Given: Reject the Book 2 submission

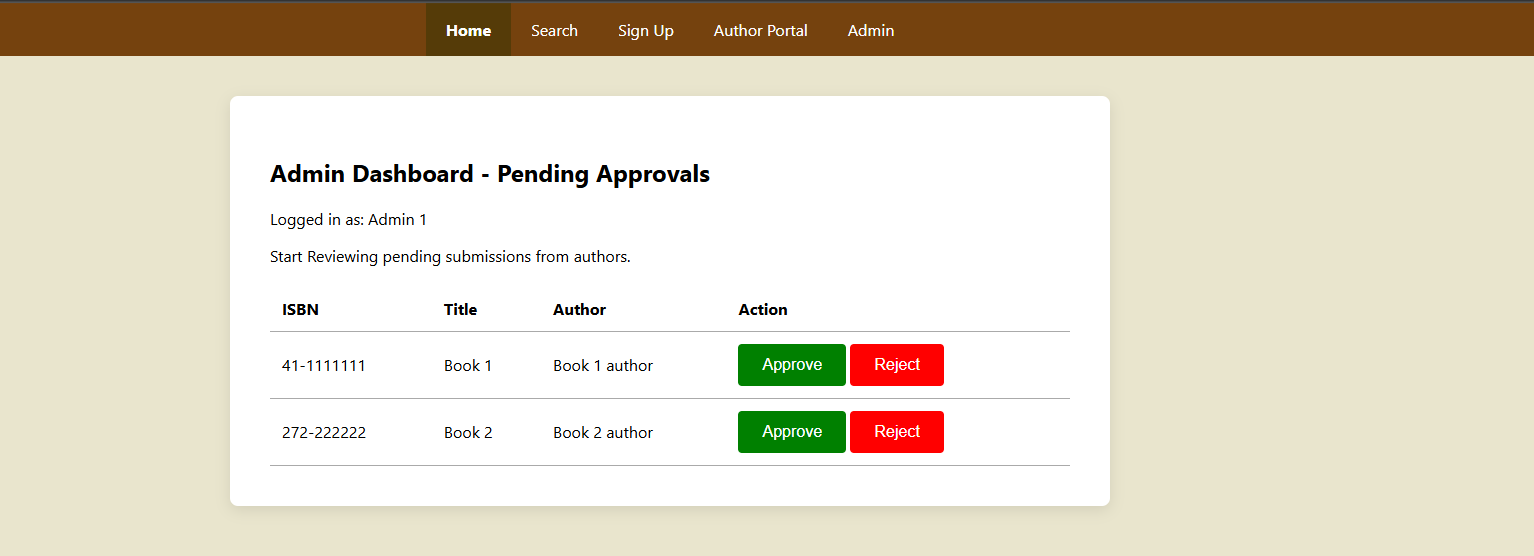Looking at the screenshot, I should [896, 432].
